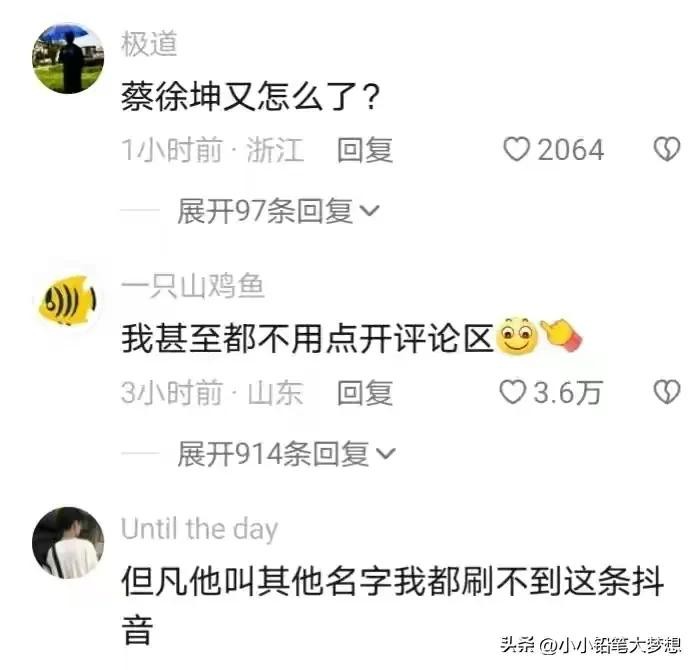Open username 一只山鸡鱼
This screenshot has width=698, height=670.
tap(193, 286)
